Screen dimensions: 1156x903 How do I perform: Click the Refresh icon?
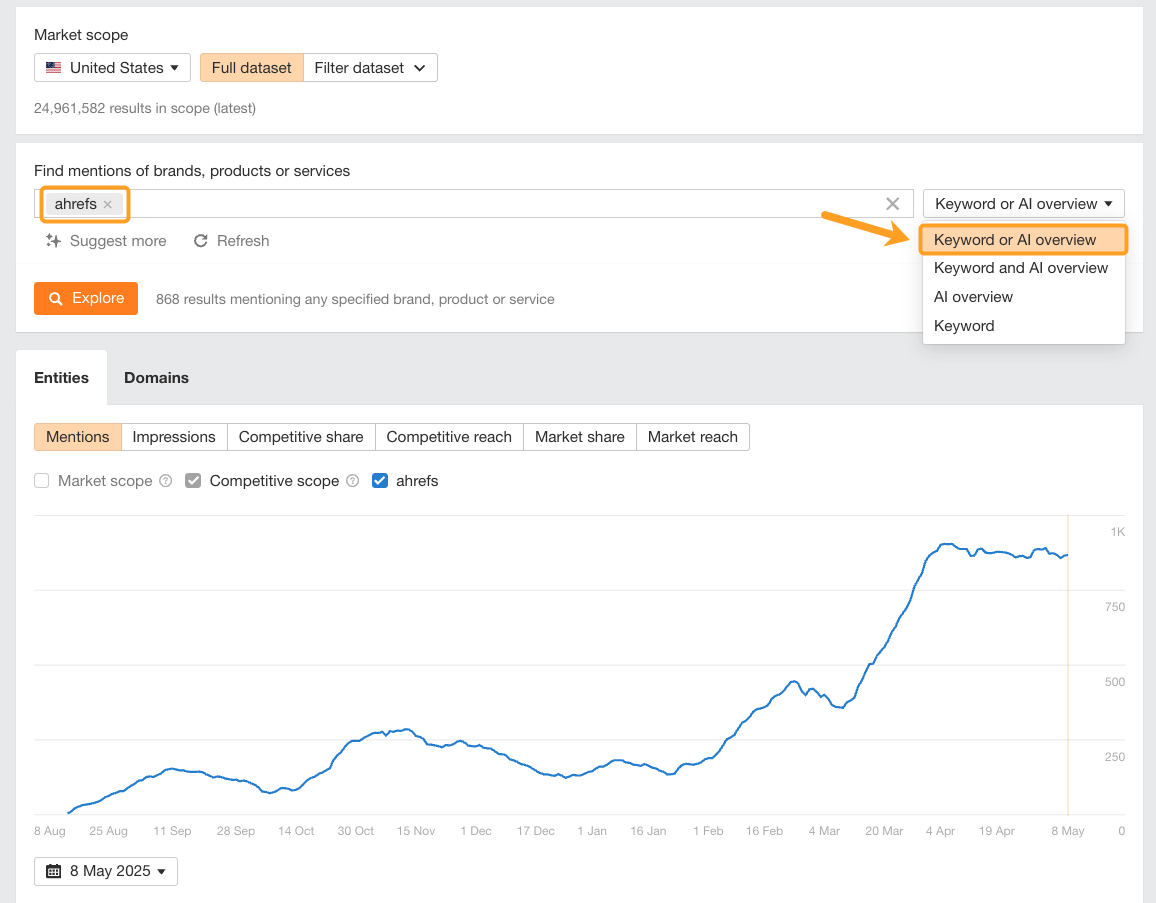200,240
